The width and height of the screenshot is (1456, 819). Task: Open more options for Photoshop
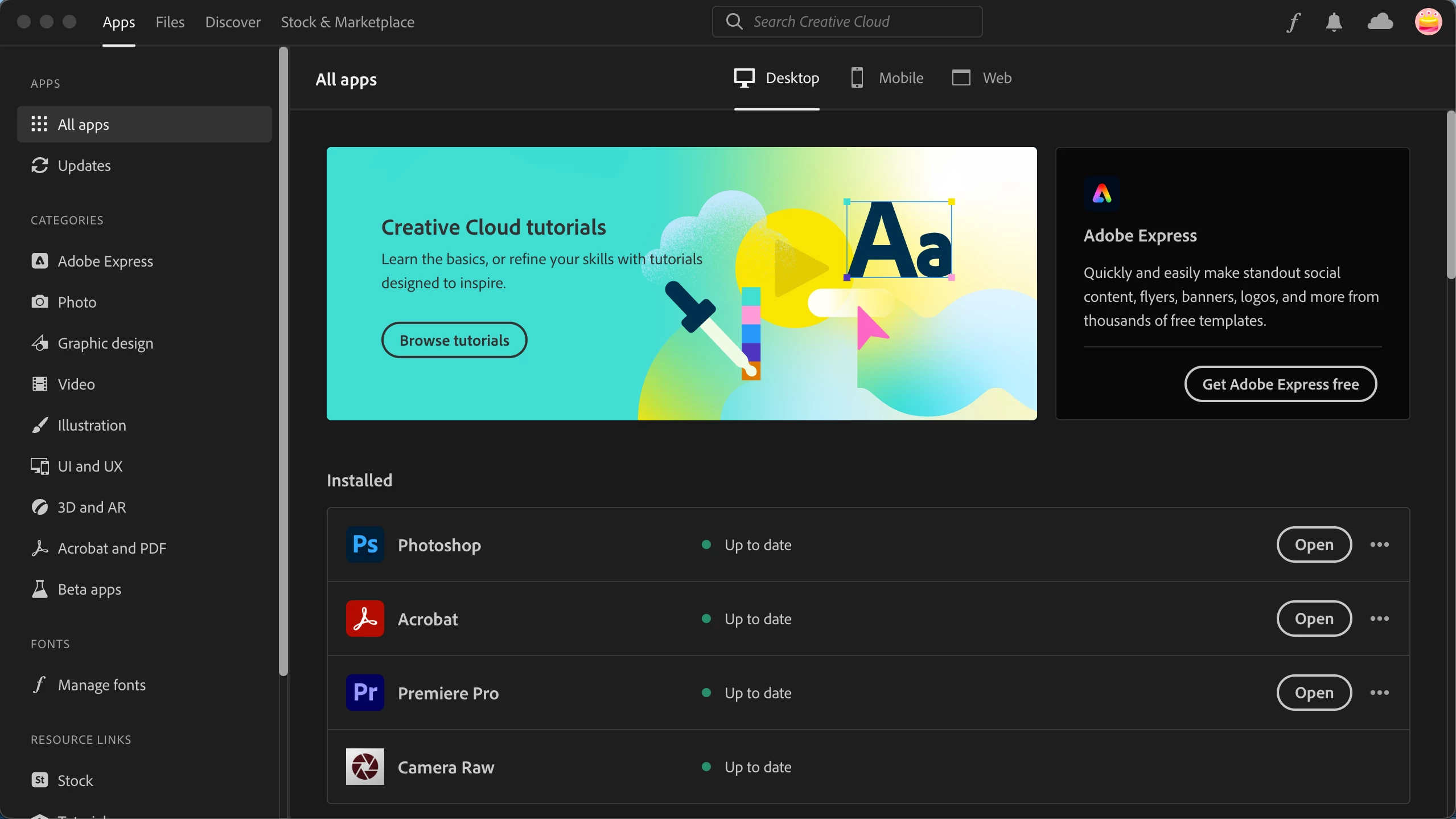click(x=1379, y=544)
